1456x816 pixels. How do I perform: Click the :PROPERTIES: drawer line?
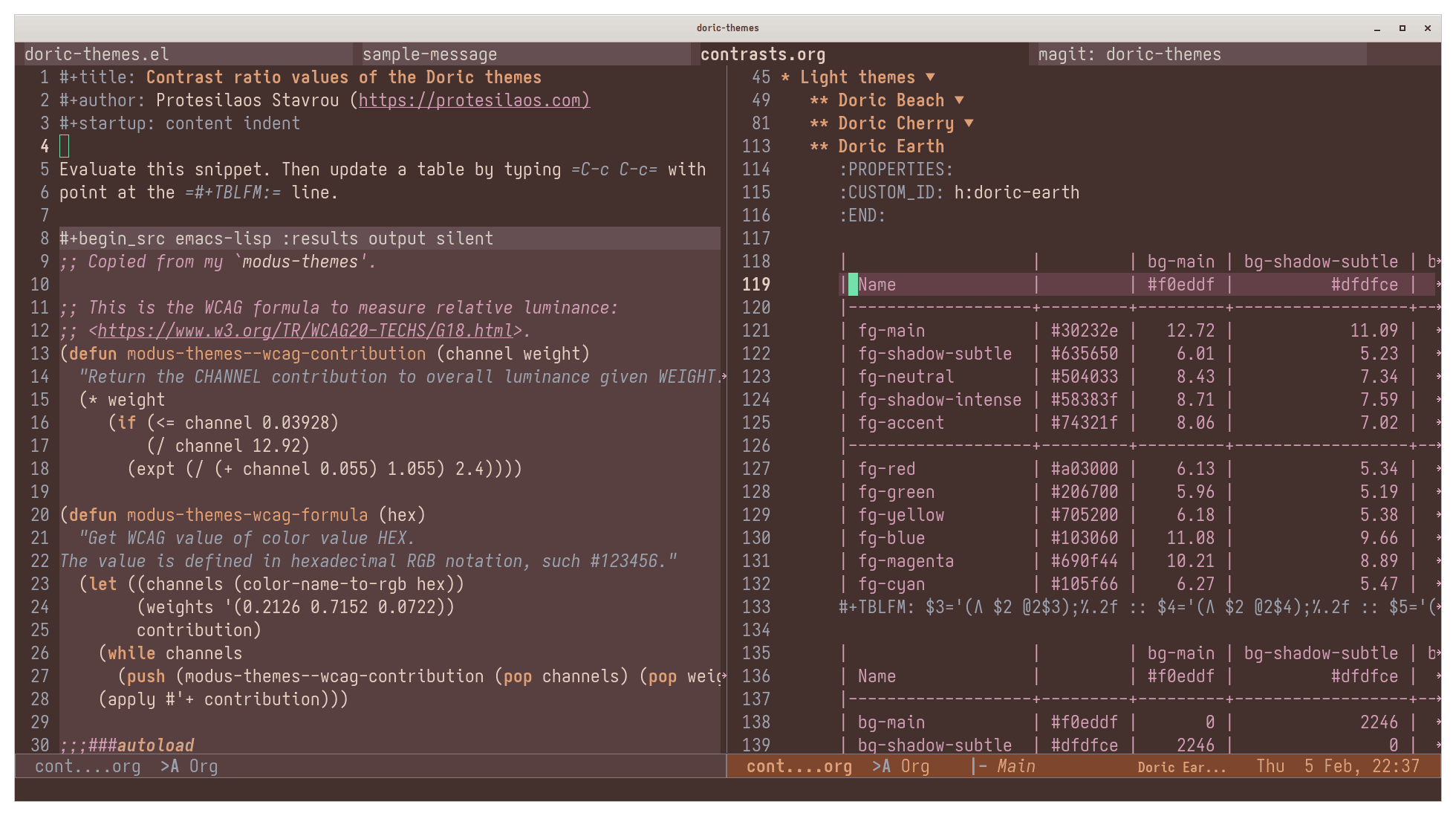[896, 169]
